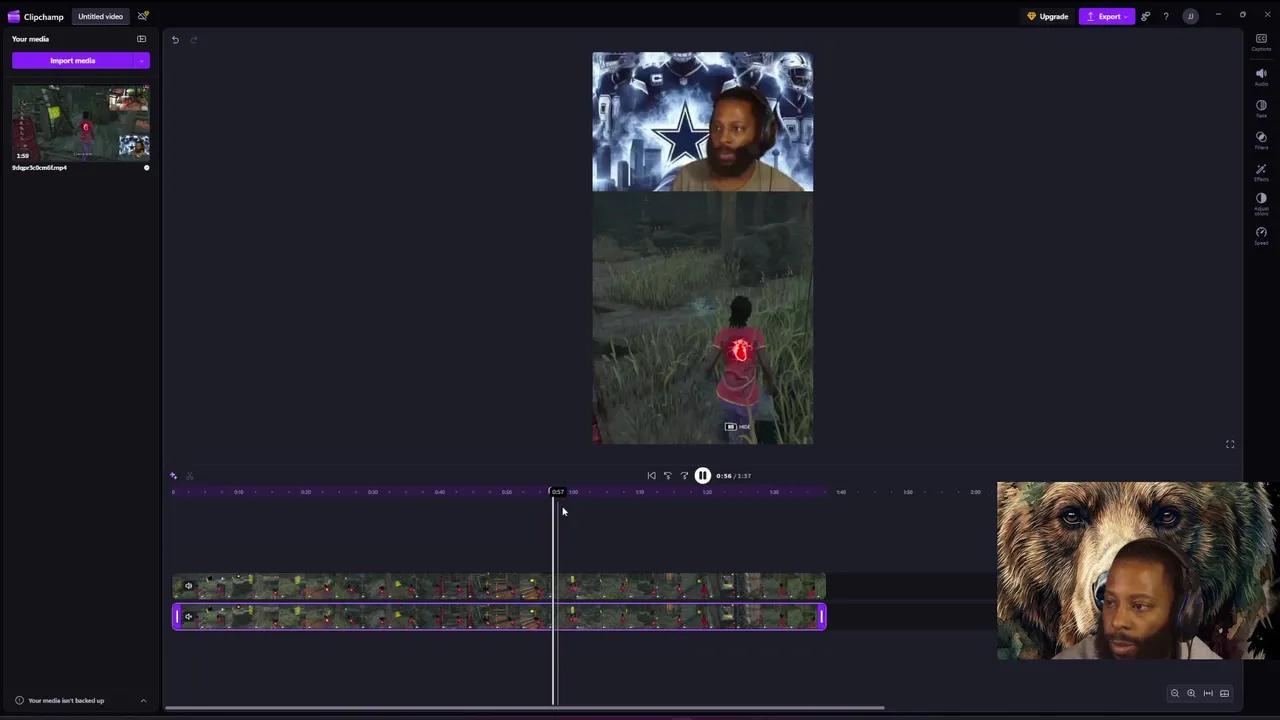Skip to the start of the video
Image resolution: width=1280 pixels, height=720 pixels.
coord(651,476)
